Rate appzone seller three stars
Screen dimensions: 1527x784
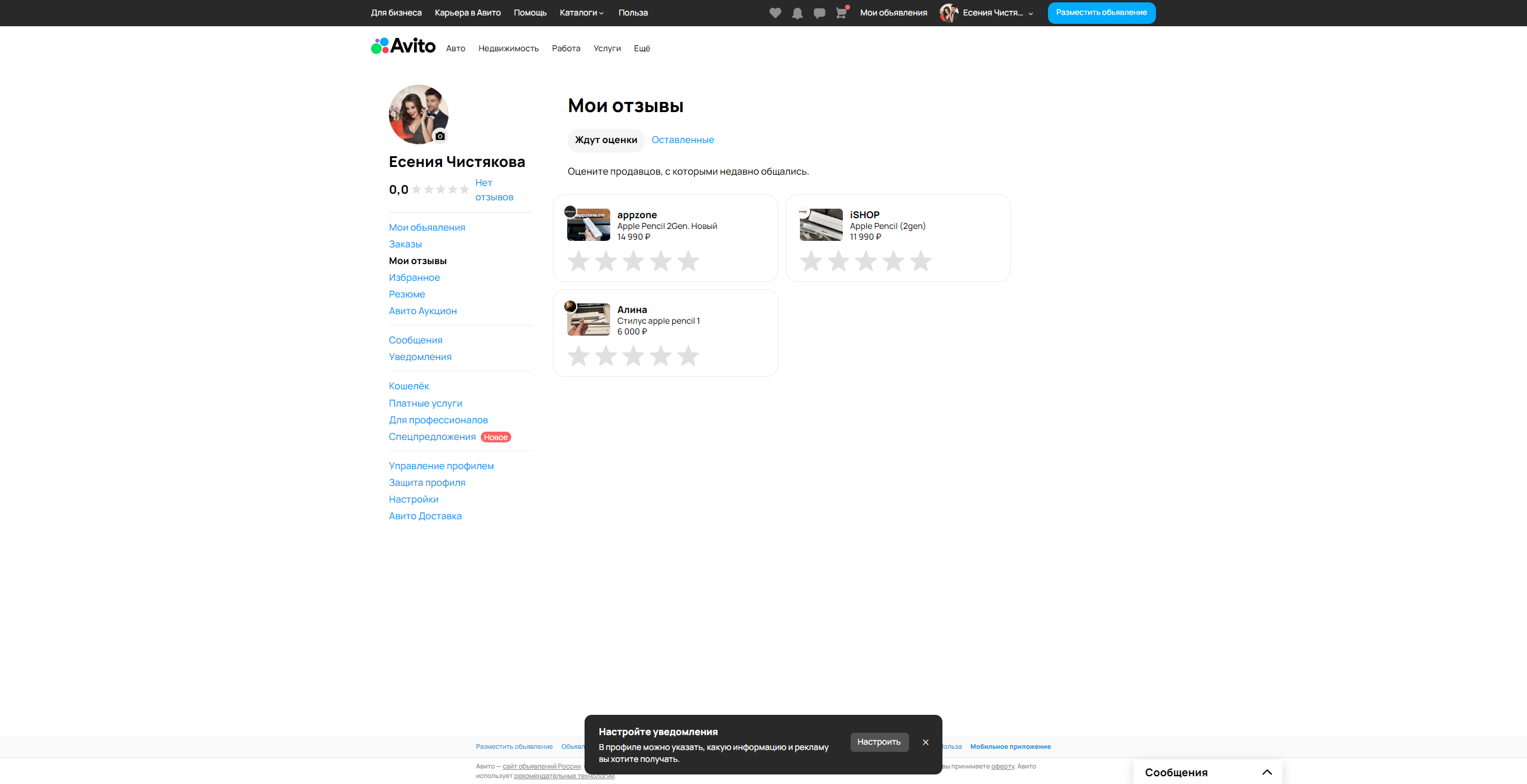pyautogui.click(x=633, y=261)
